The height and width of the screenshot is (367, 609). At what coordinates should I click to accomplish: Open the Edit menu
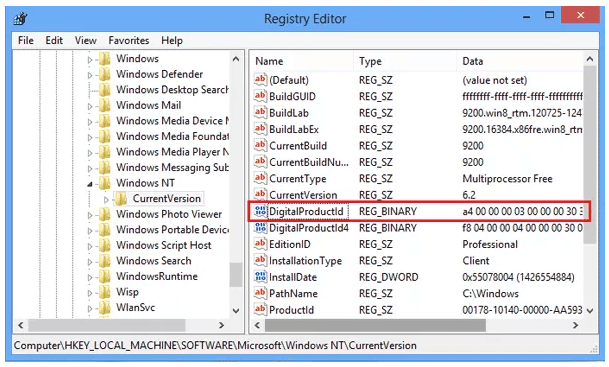[x=54, y=40]
